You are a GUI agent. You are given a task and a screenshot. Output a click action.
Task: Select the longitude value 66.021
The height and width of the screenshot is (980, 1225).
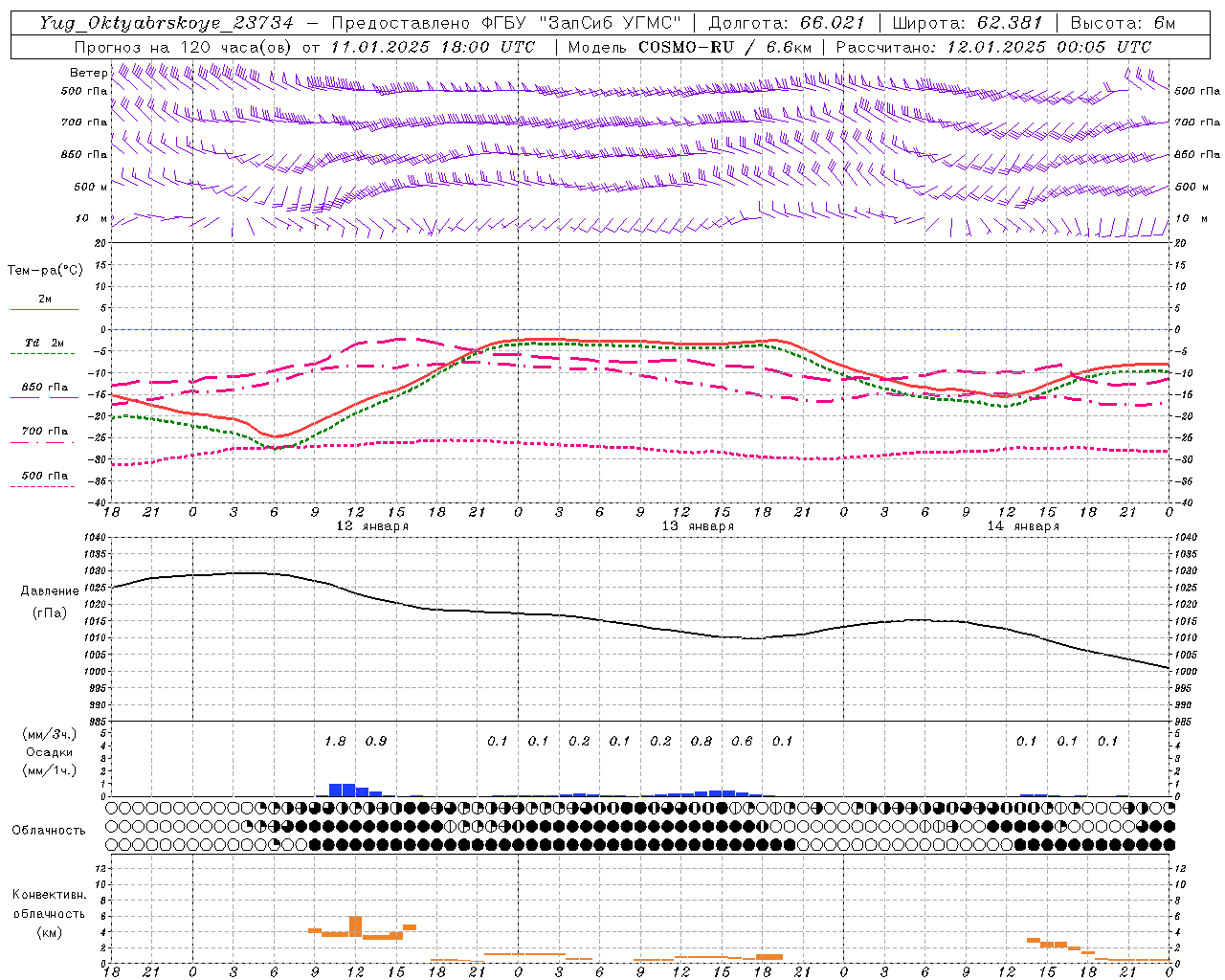[833, 23]
